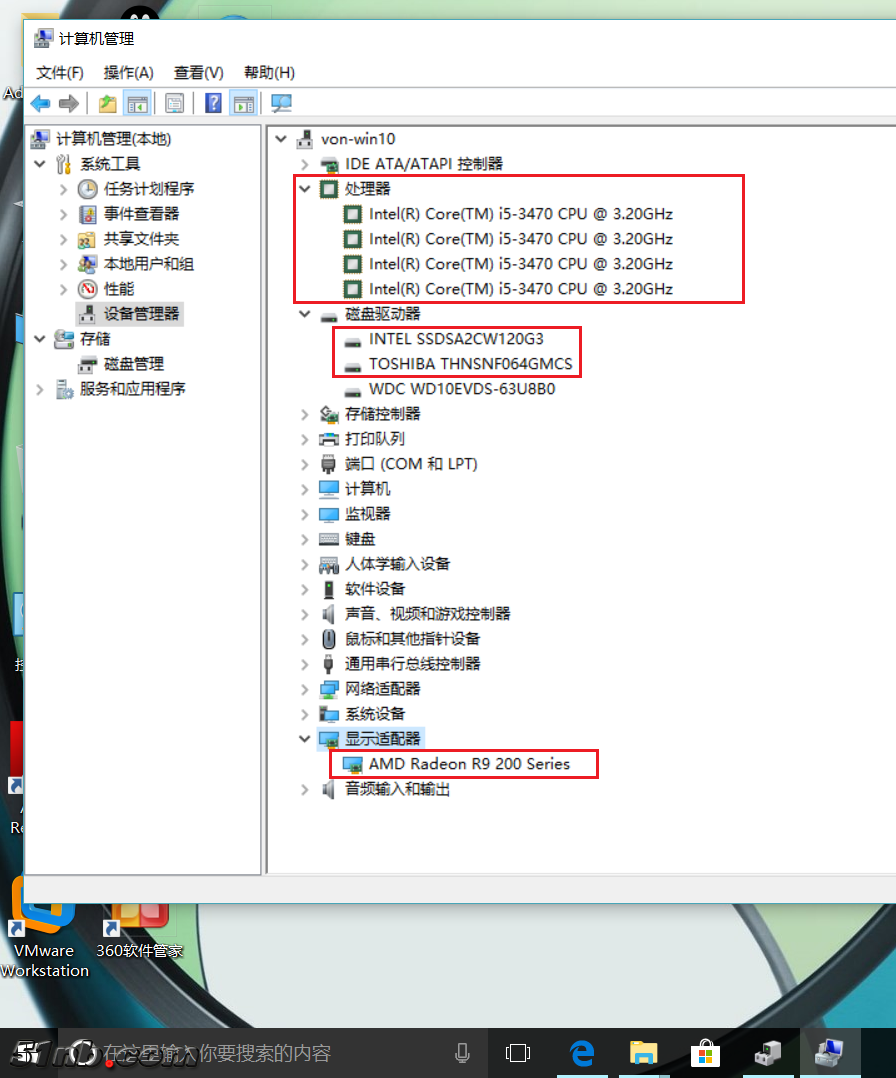Click the taskbar search input box
This screenshot has width=896, height=1078.
click(x=272, y=1053)
